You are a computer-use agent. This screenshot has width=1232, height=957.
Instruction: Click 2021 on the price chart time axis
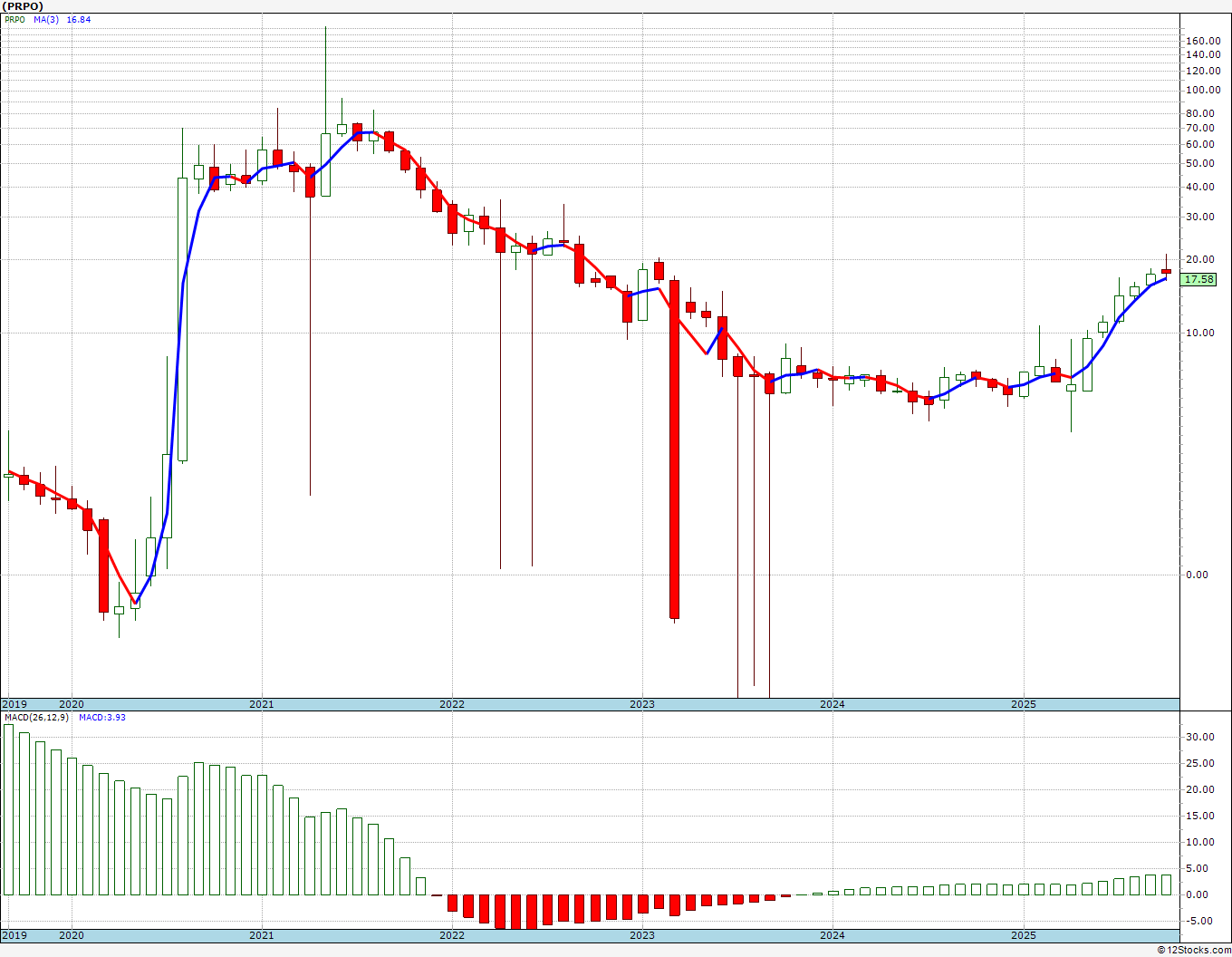pyautogui.click(x=261, y=704)
